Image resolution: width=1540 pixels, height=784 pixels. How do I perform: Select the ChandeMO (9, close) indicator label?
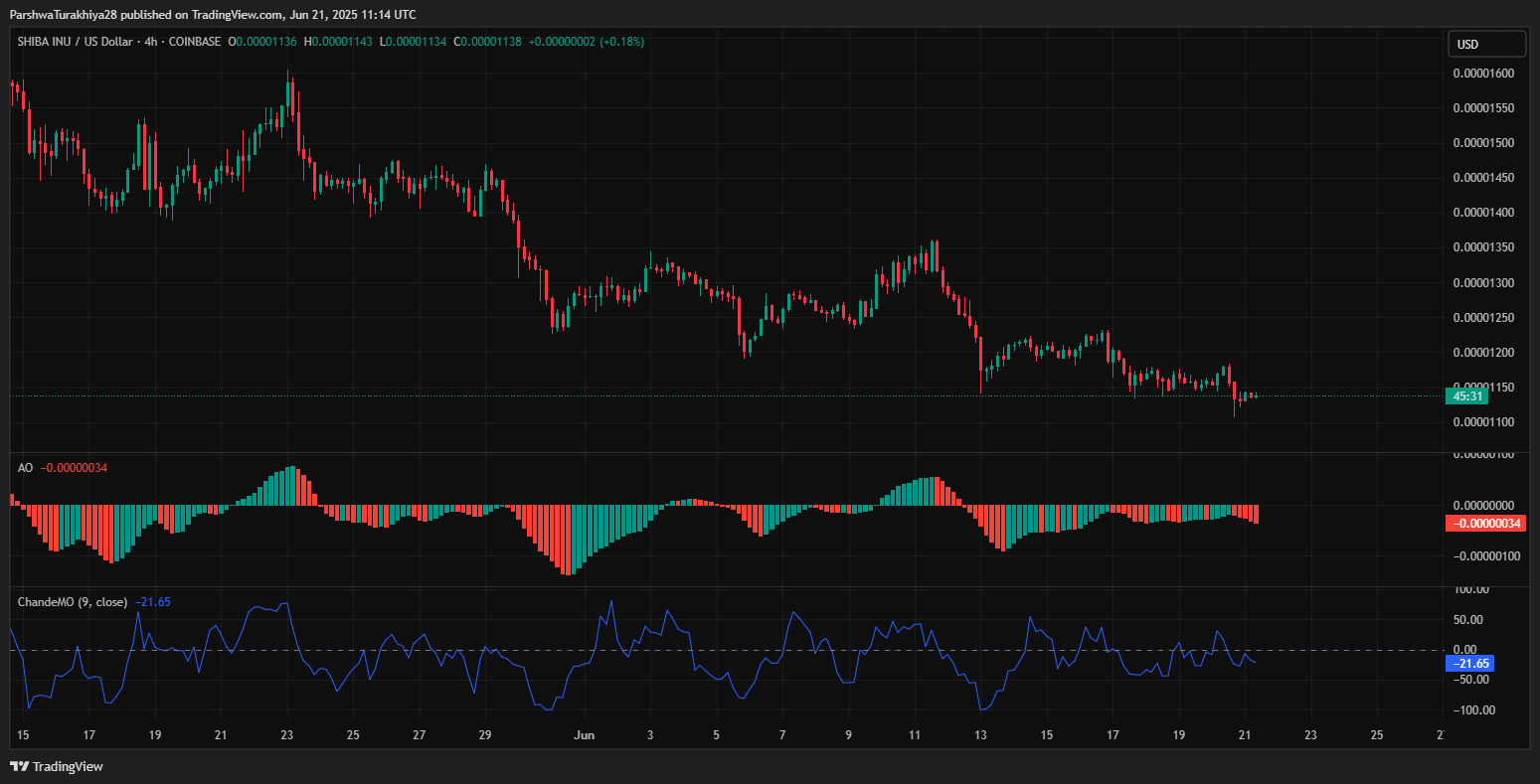[72, 602]
